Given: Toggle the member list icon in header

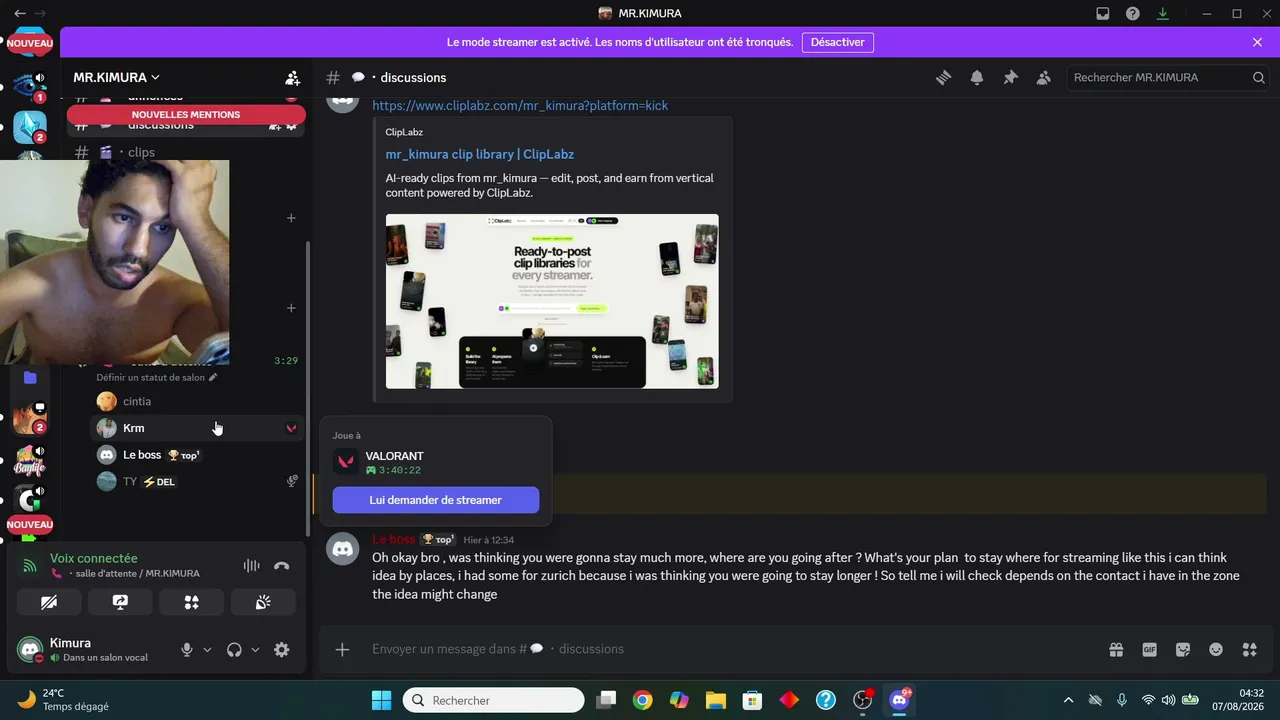Looking at the screenshot, I should click(1044, 78).
